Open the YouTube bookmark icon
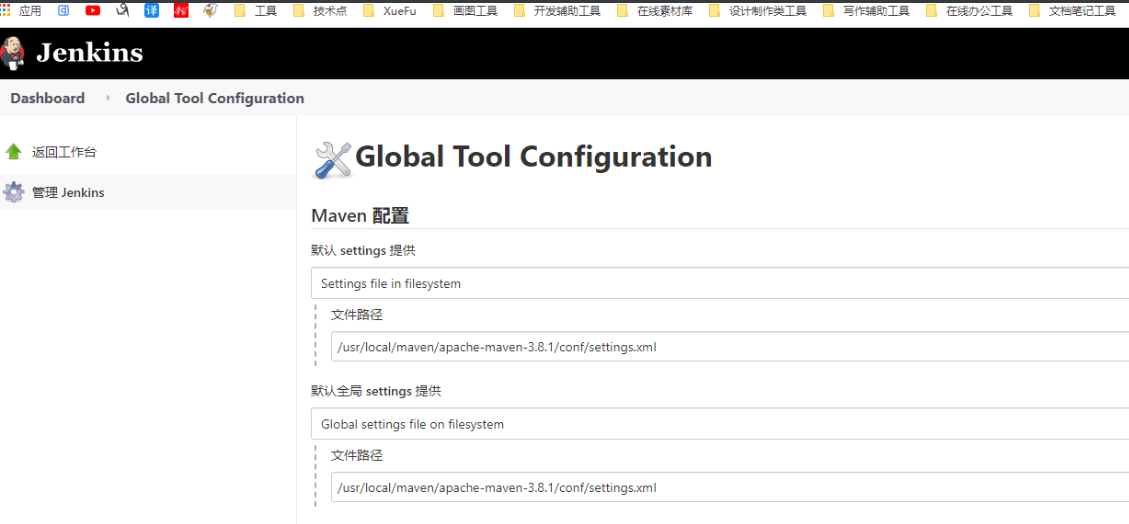The image size is (1129, 524). (x=93, y=11)
